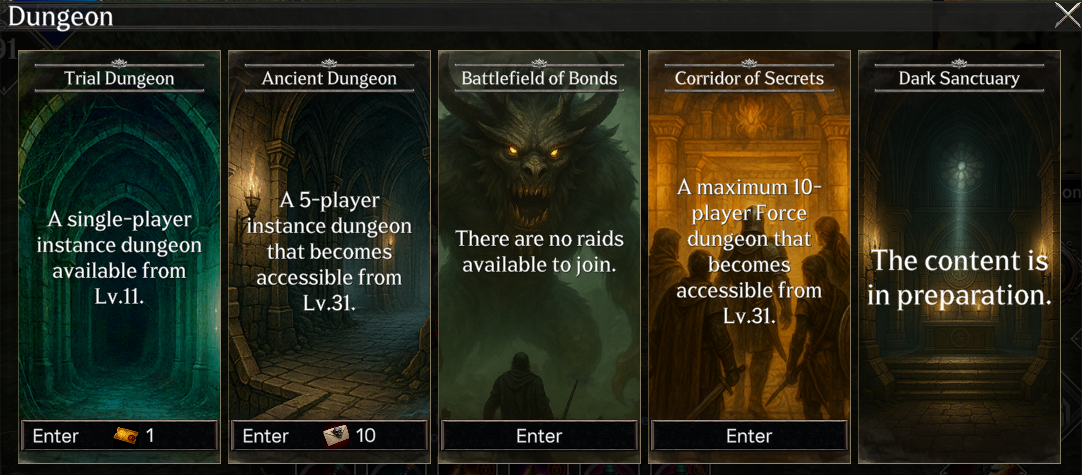Click the Dark Sanctuary card in preparation
The image size is (1082, 475).
pyautogui.click(x=958, y=256)
